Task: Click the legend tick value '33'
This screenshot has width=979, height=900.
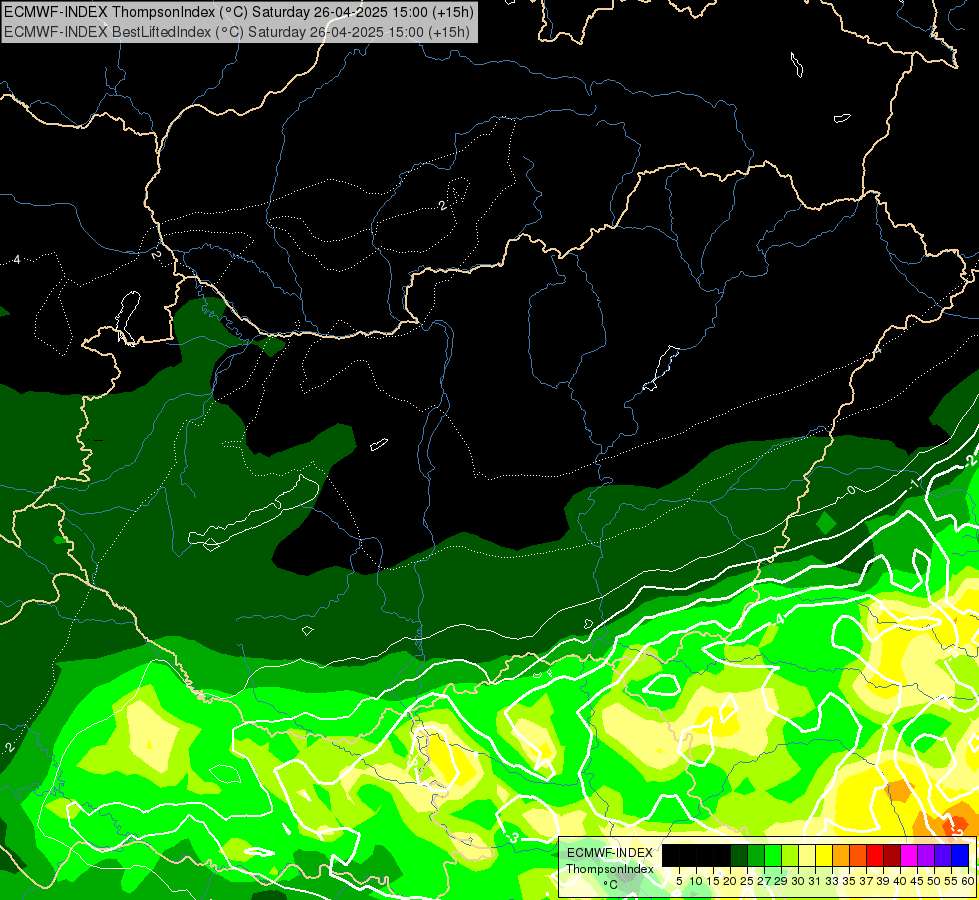Action: coord(832,881)
